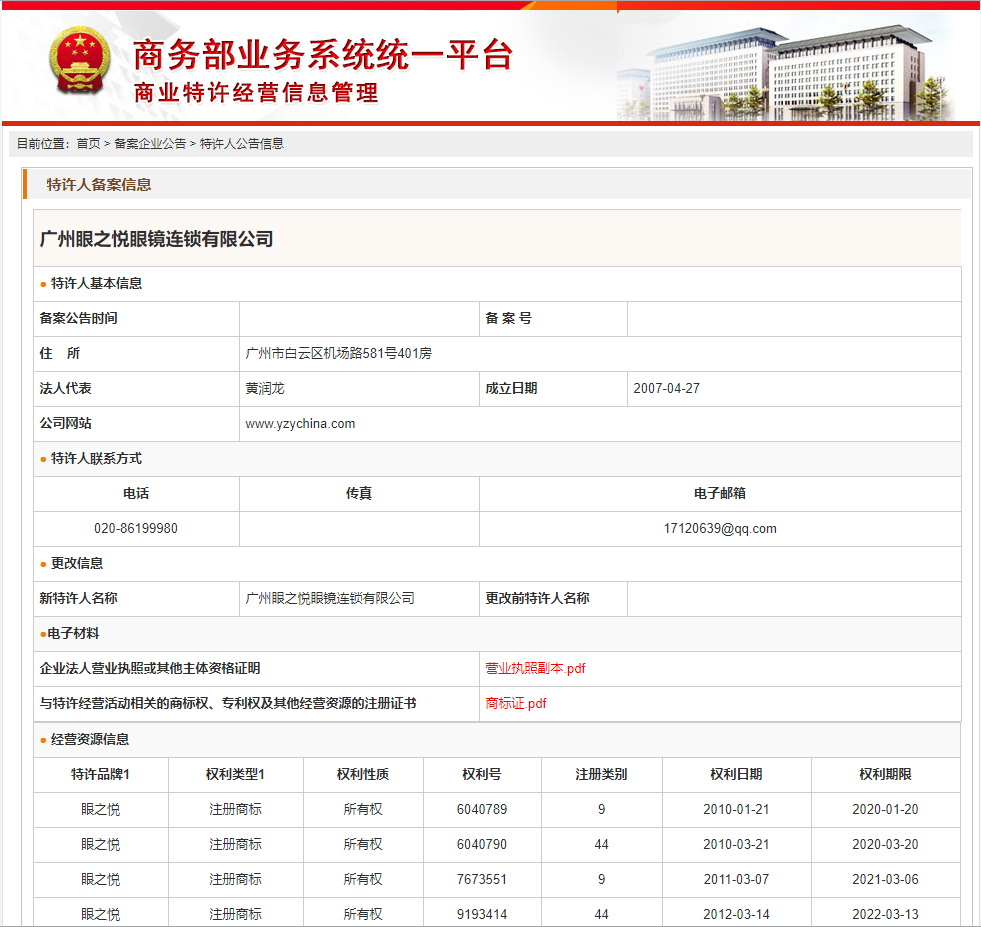The height and width of the screenshot is (927, 981).
Task: Select expiry date 2022-03-13
Action: 885,914
